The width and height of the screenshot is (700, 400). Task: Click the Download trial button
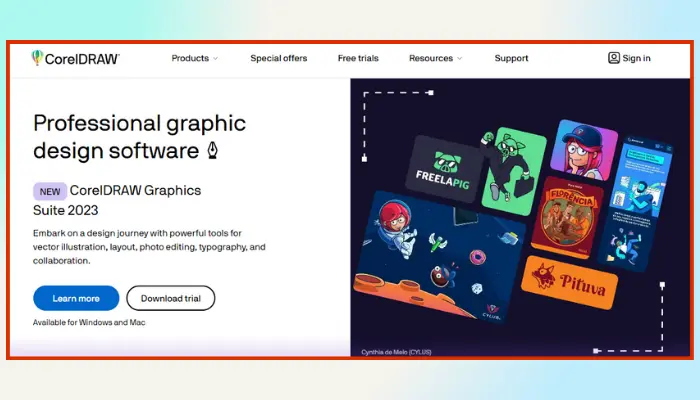(x=171, y=298)
